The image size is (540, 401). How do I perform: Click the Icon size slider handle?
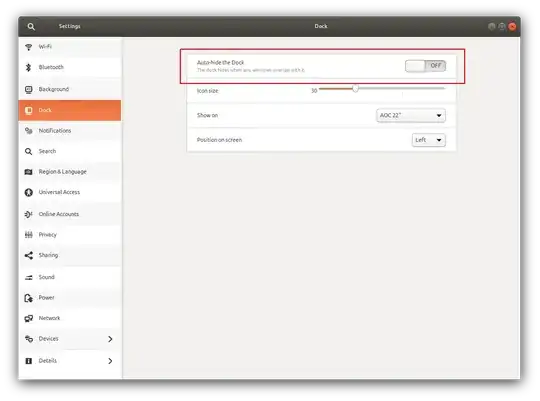pyautogui.click(x=355, y=89)
